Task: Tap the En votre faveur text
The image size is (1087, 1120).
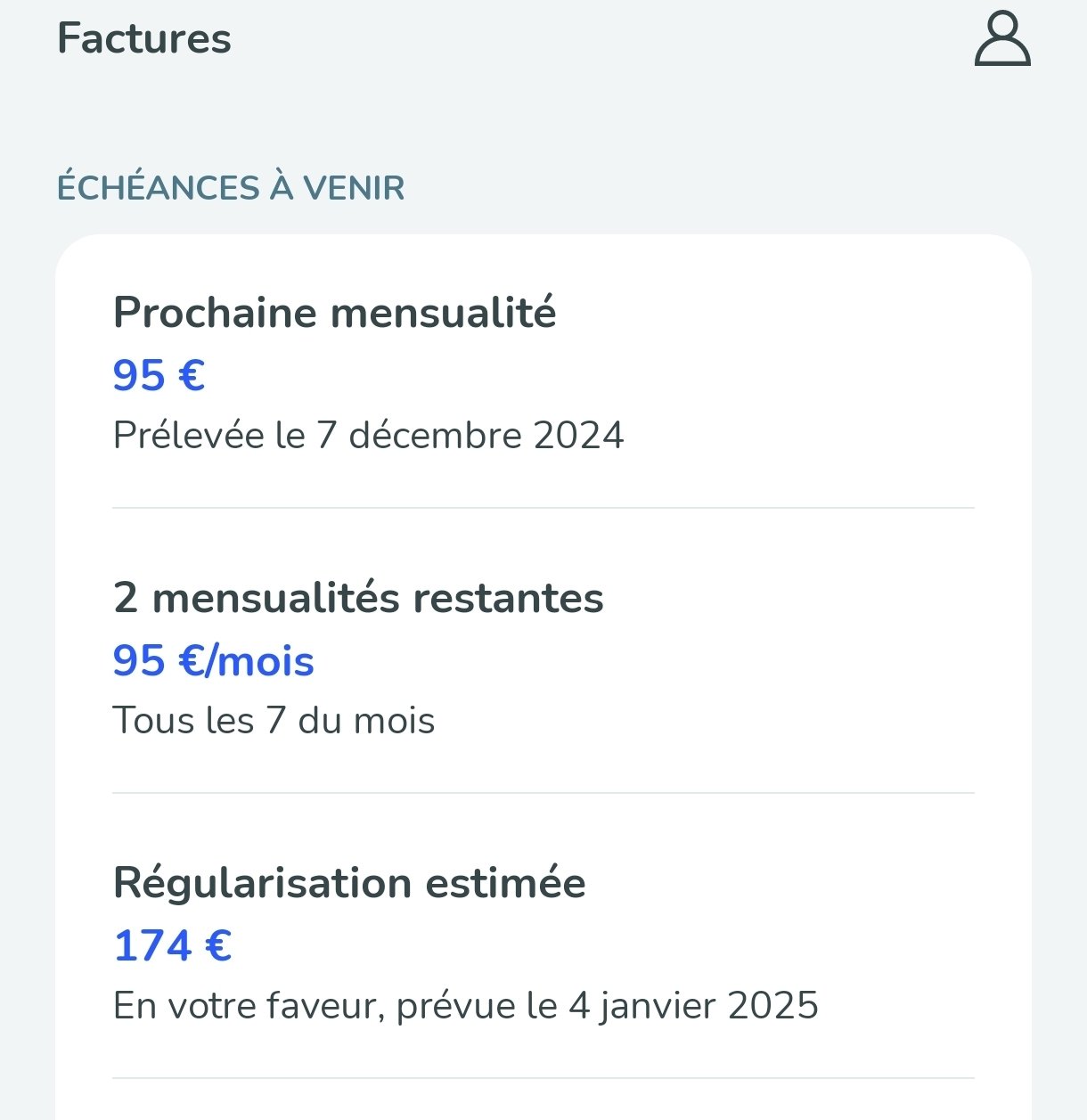Action: [249, 1007]
